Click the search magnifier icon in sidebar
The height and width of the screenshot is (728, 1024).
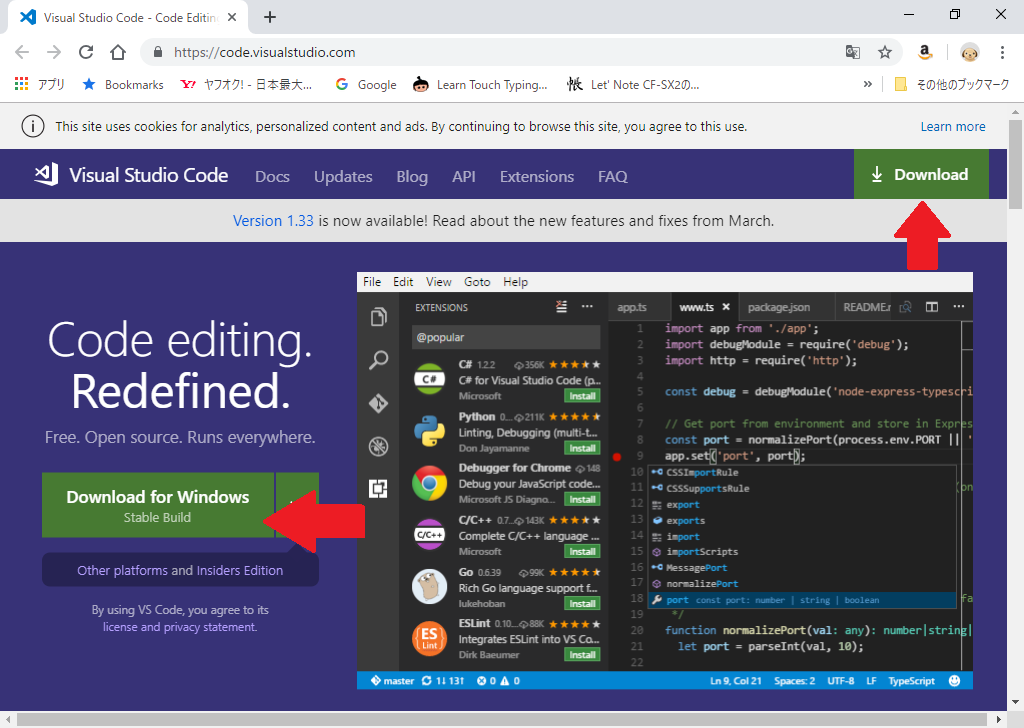click(x=379, y=360)
